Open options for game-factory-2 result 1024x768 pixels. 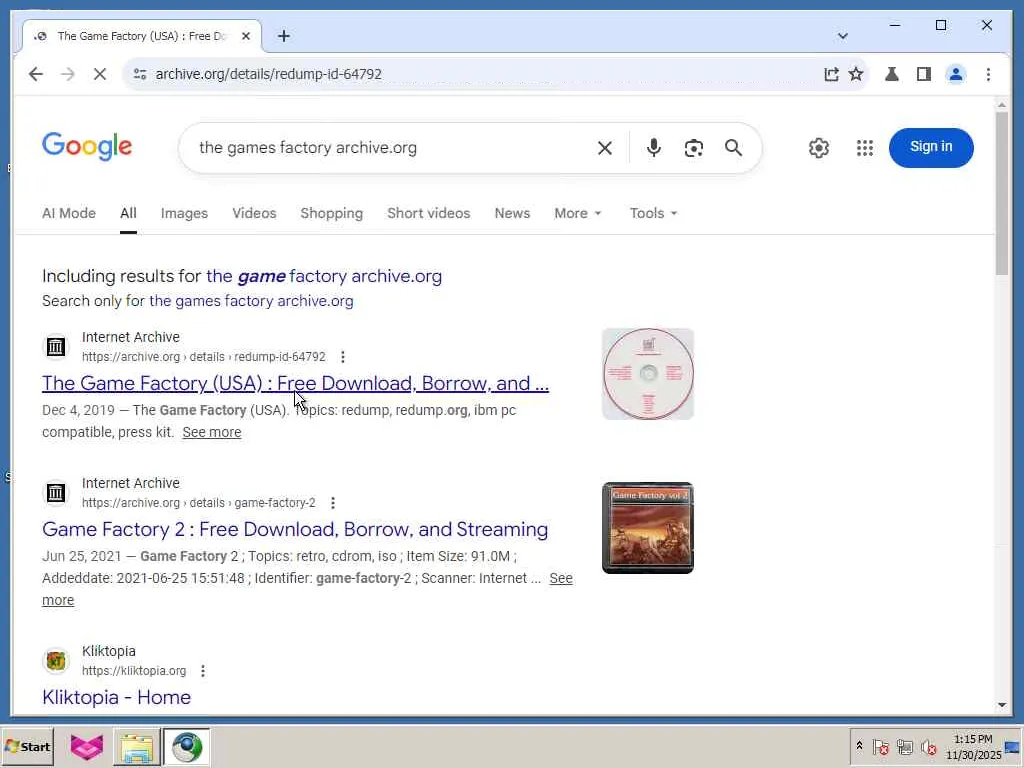[x=332, y=503]
